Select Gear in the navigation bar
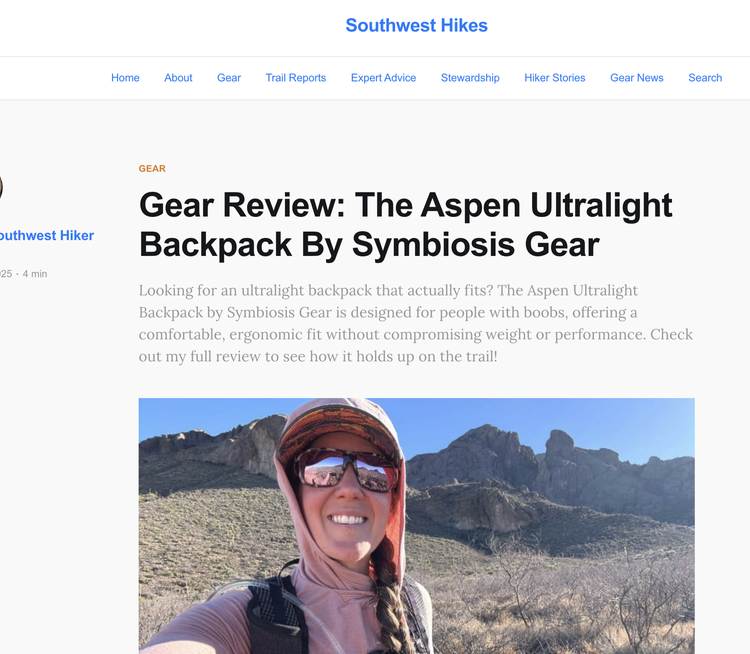 click(x=229, y=78)
